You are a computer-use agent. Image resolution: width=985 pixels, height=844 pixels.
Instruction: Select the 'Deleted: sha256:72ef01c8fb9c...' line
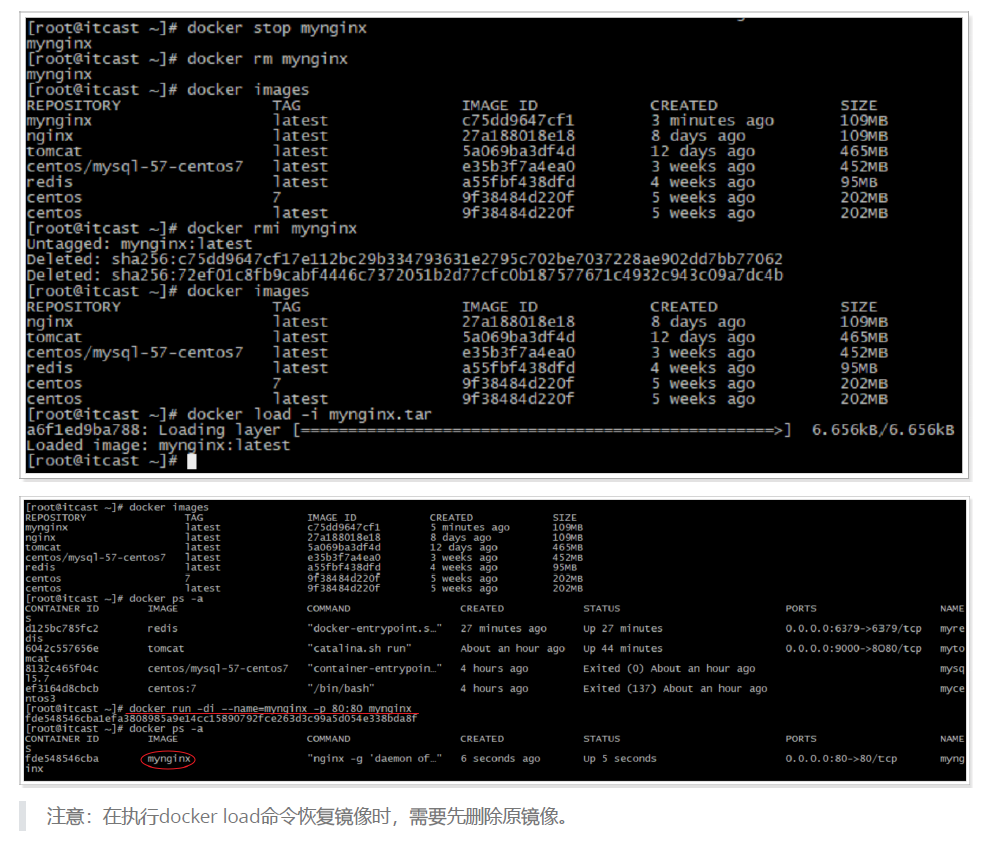click(405, 275)
